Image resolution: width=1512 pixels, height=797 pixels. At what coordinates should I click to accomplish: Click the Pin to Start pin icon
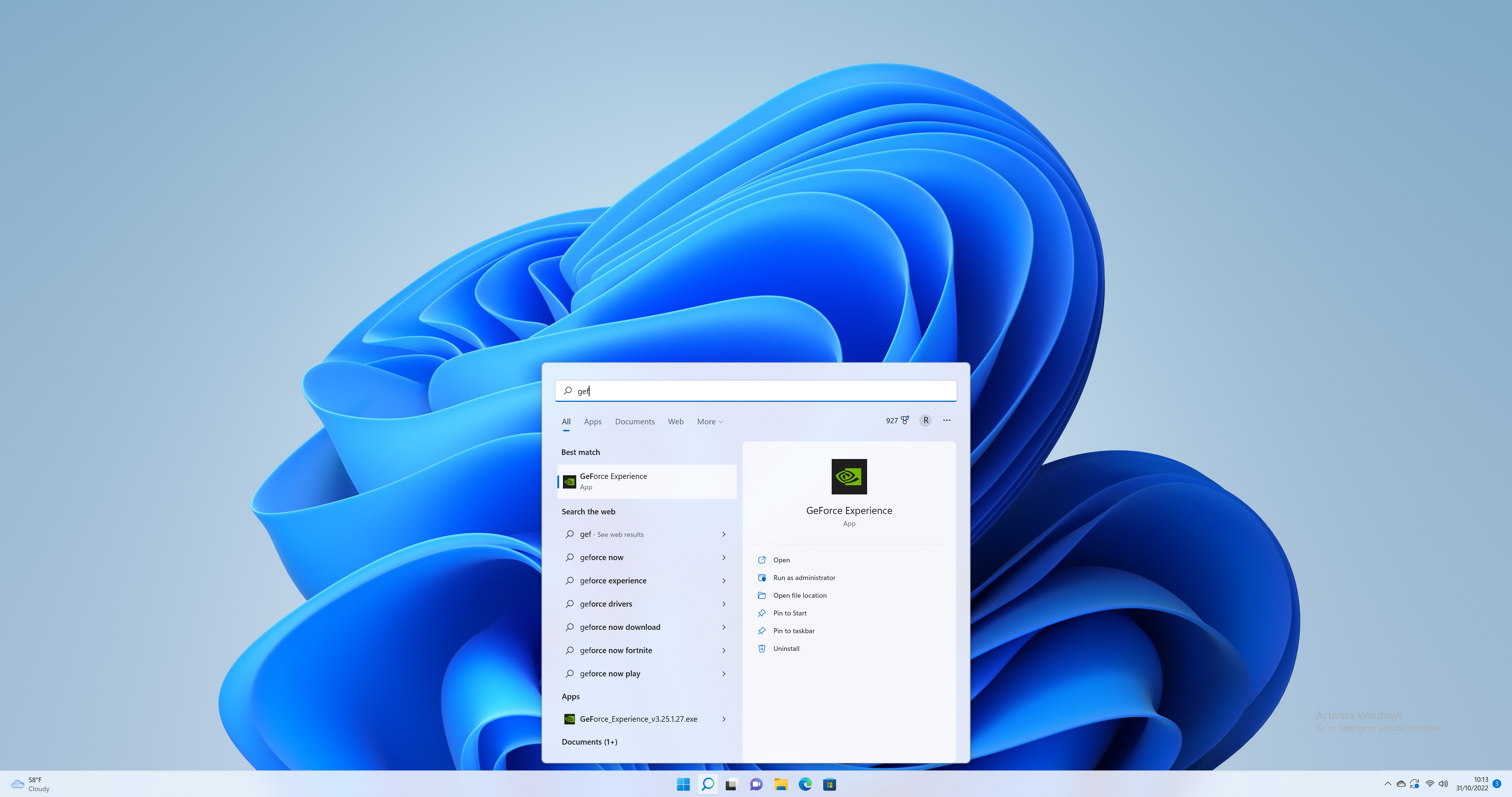762,613
